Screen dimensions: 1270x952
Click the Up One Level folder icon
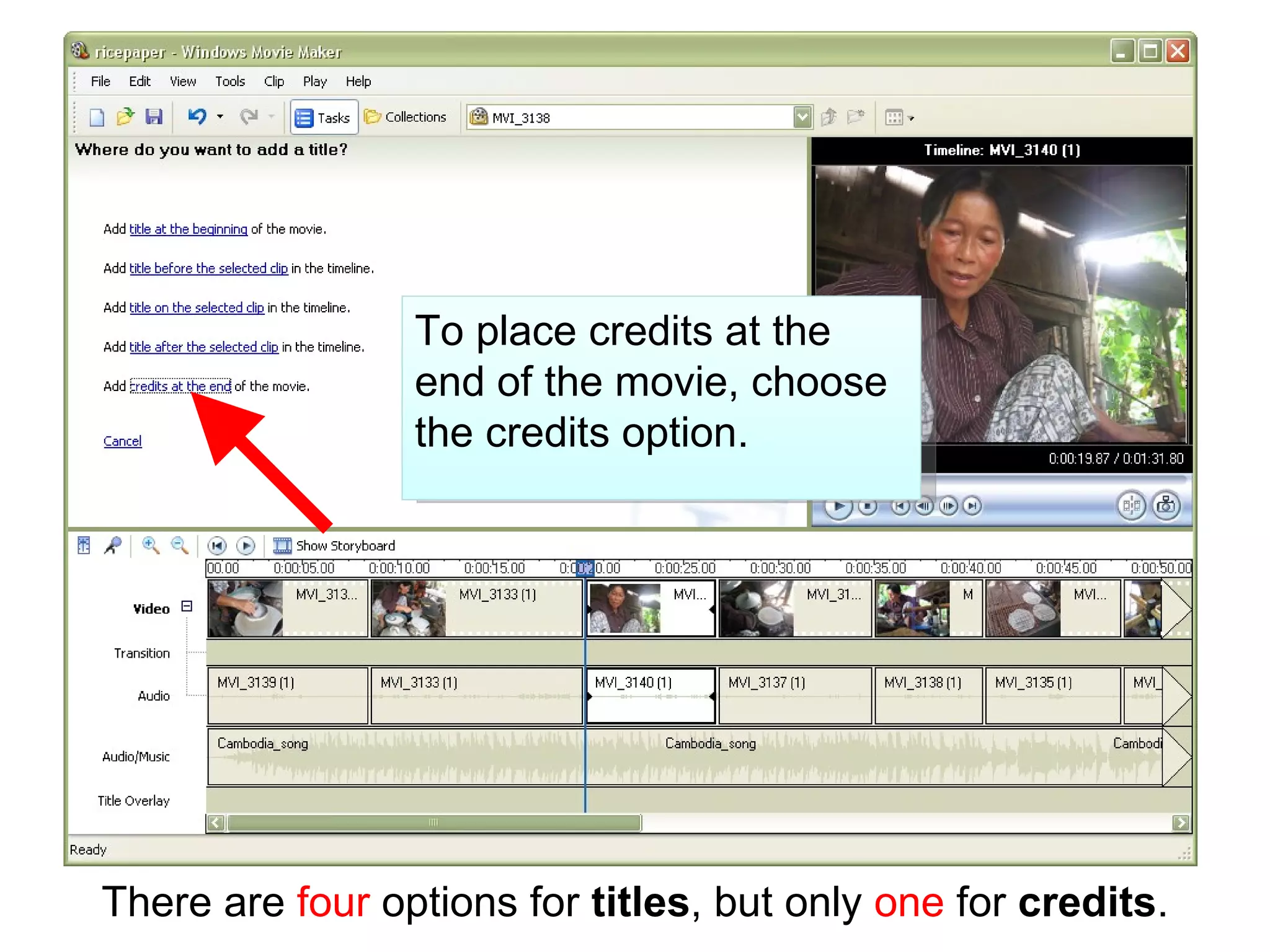click(829, 117)
